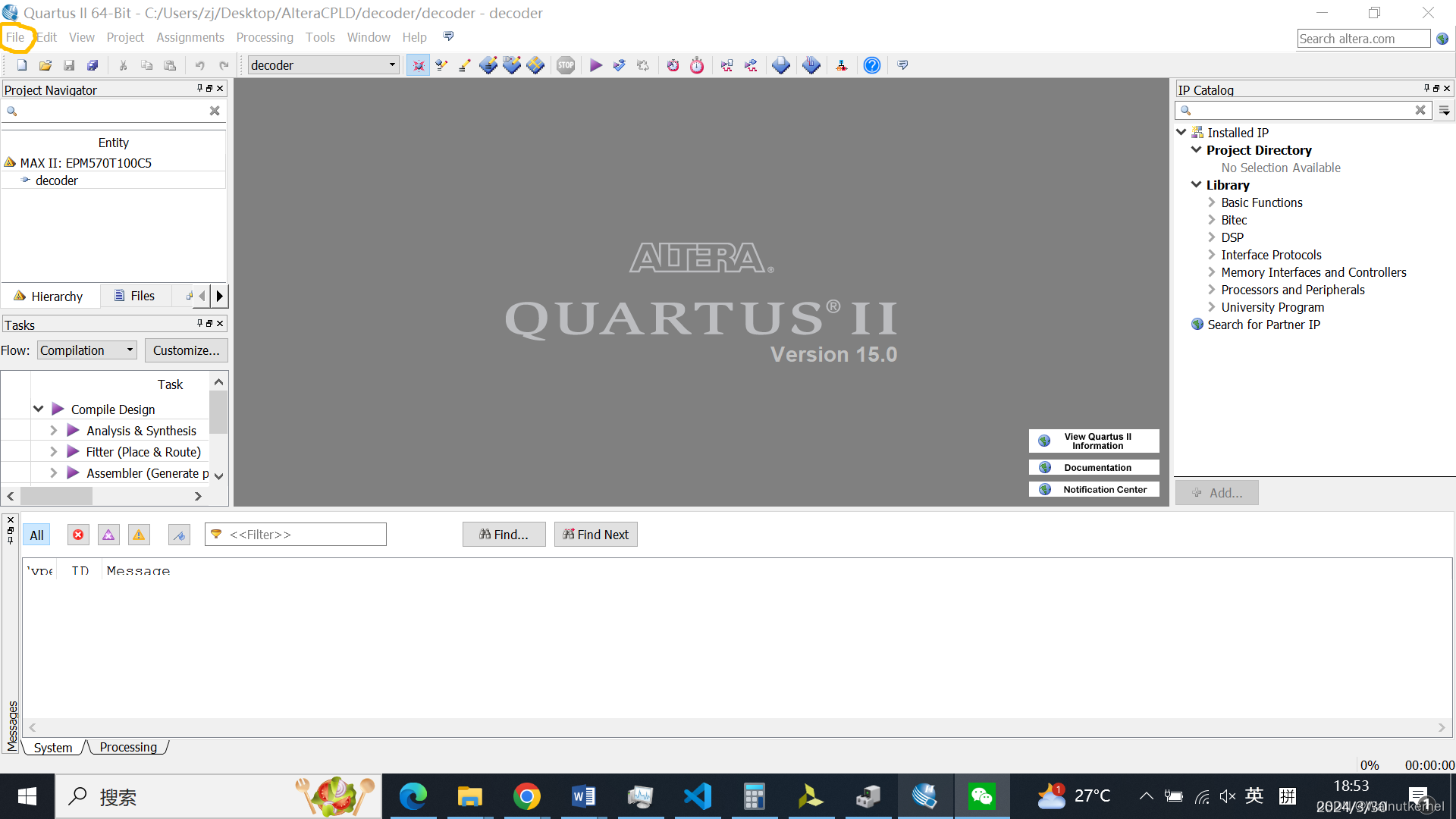Click the New File toolbar icon
The image size is (1456, 819).
pos(22,65)
